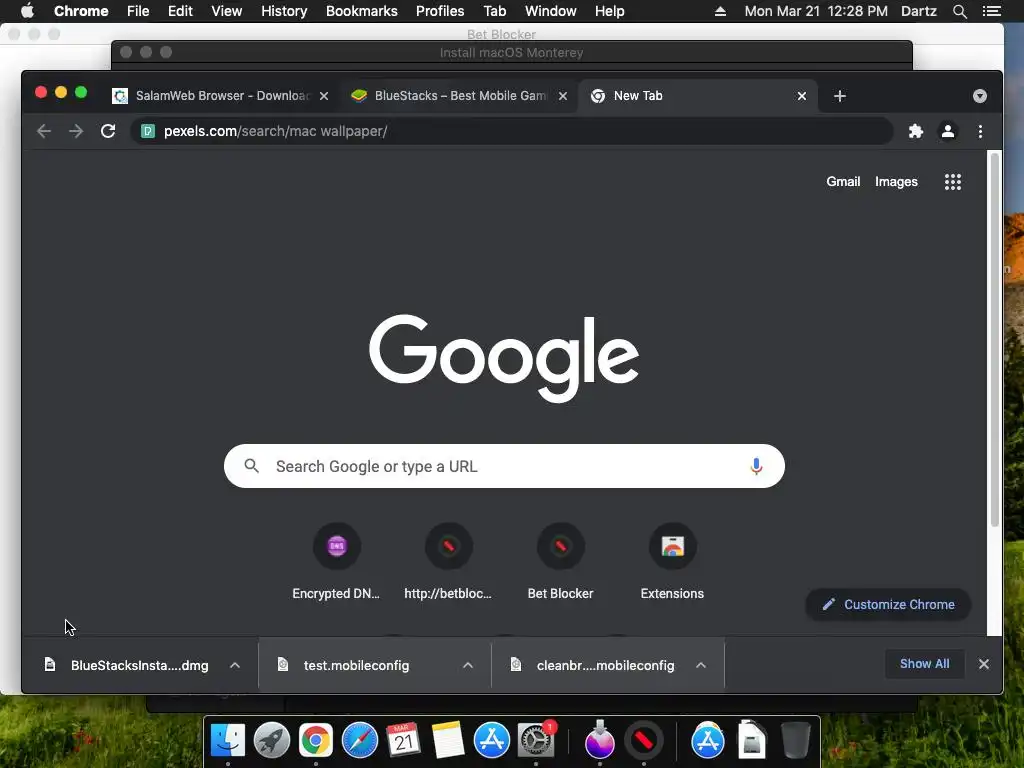Open the File menu
Viewport: 1024px width, 768px height.
point(138,11)
